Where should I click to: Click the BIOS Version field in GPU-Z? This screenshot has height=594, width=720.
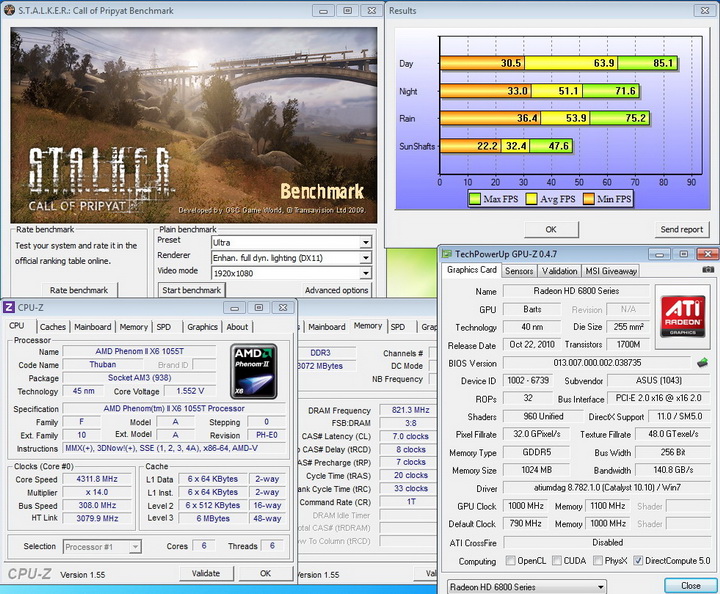[597, 363]
